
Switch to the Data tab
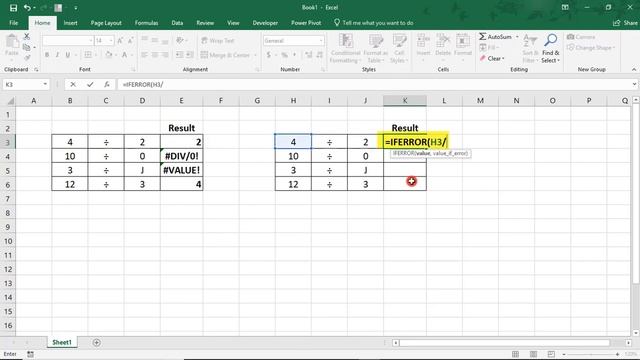177,23
